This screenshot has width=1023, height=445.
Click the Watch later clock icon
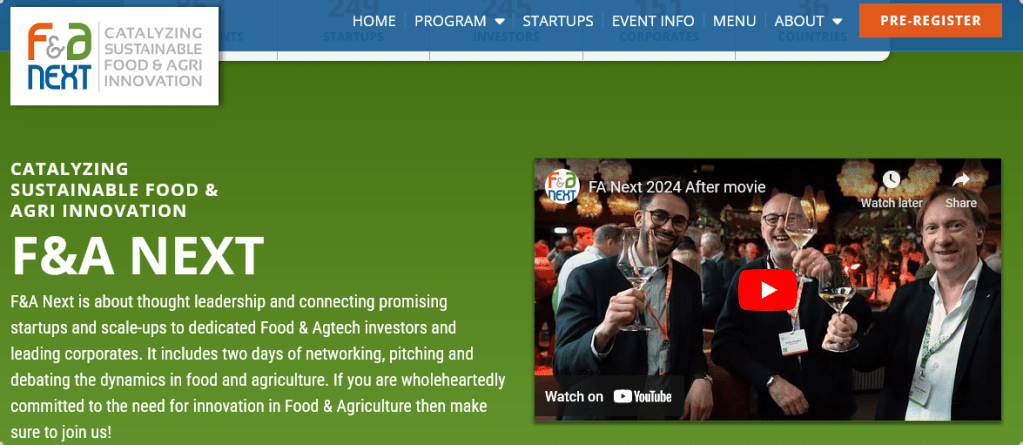coord(891,179)
